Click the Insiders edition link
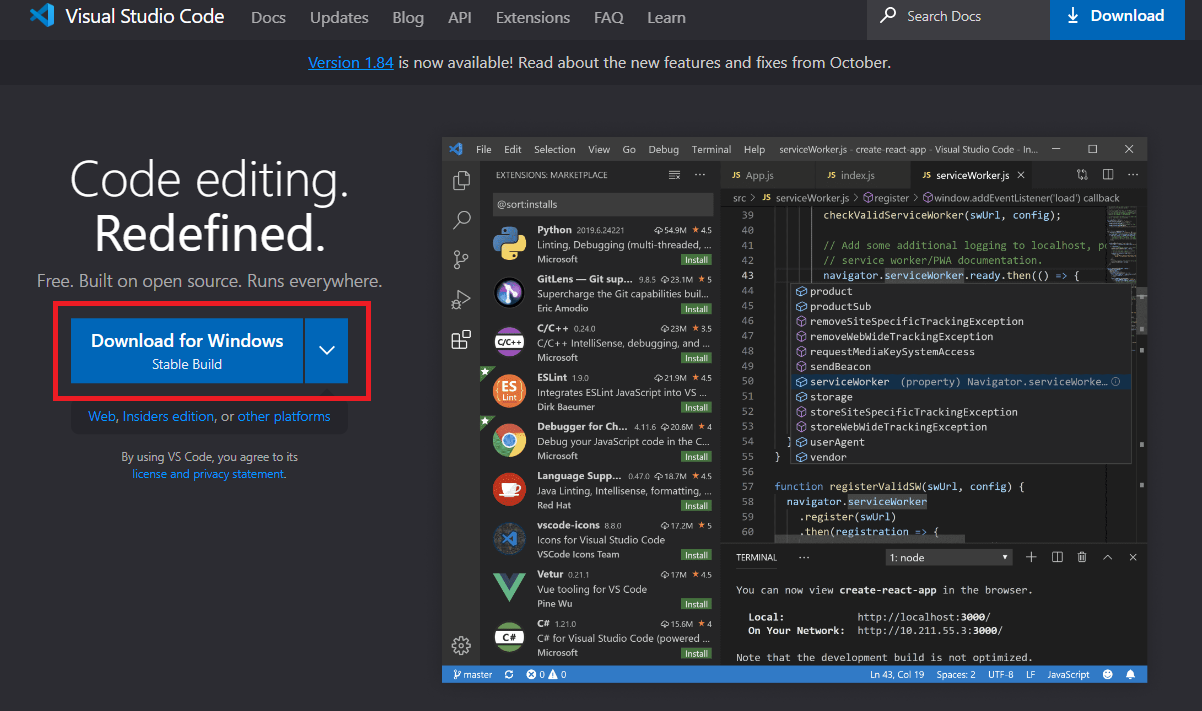The image size is (1202, 711). pyautogui.click(x=168, y=416)
